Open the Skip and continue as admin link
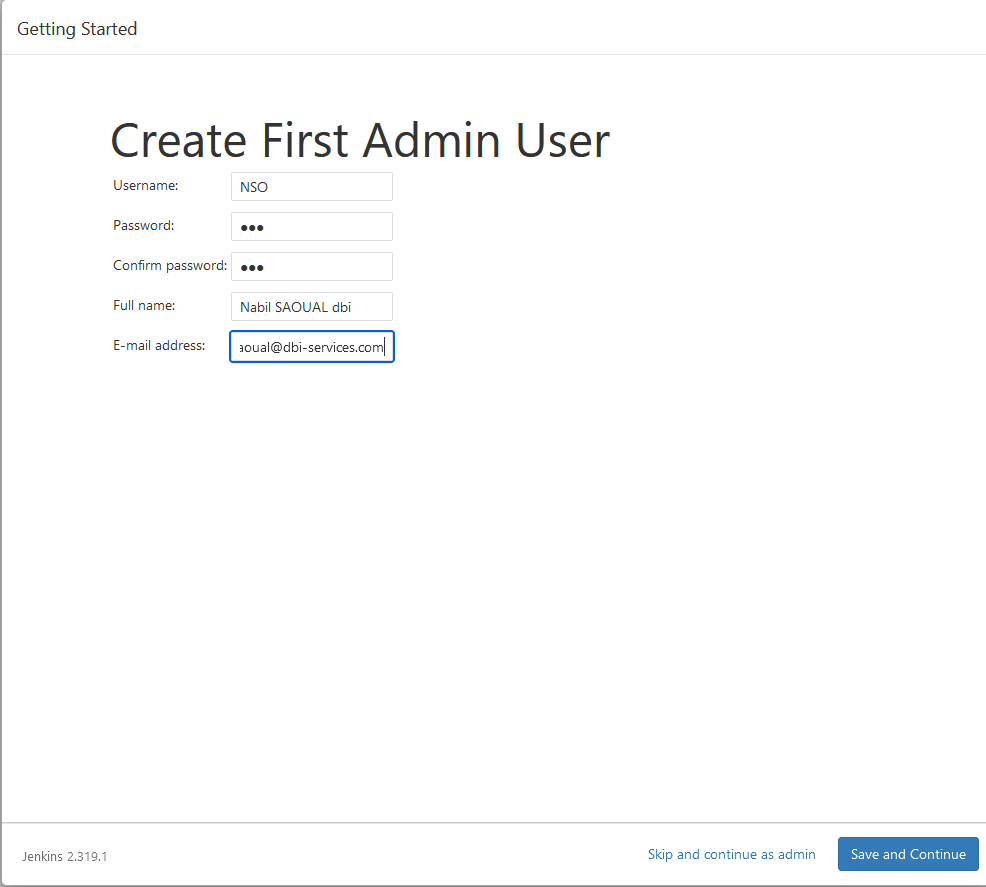This screenshot has width=986, height=887. tap(731, 854)
